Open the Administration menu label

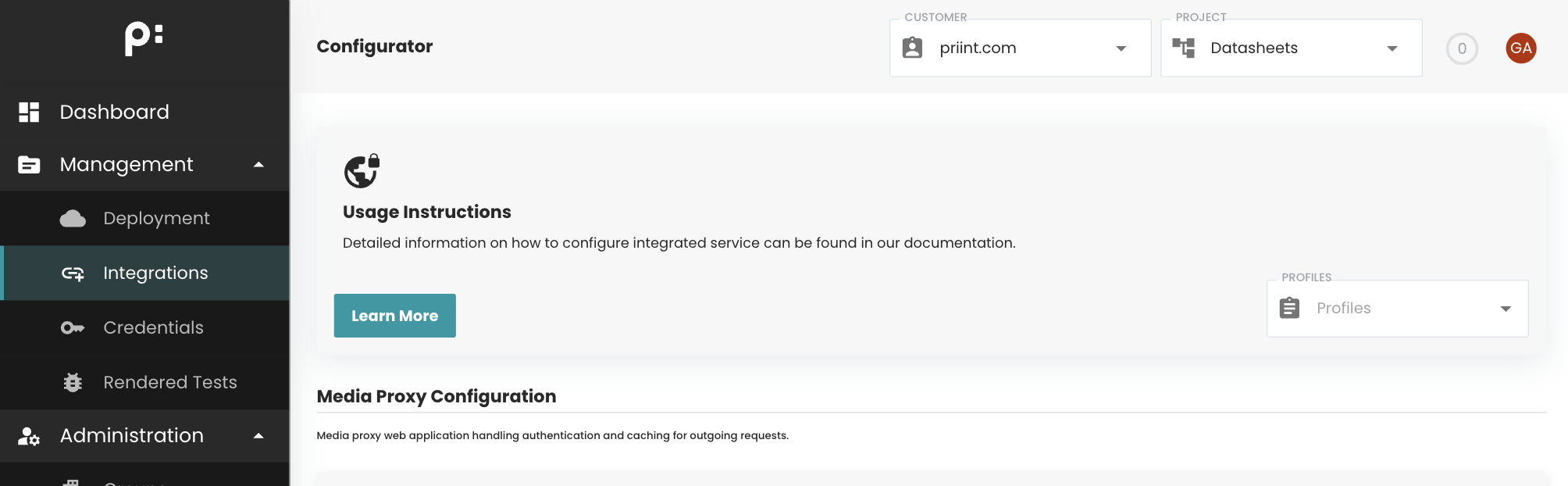coord(132,435)
